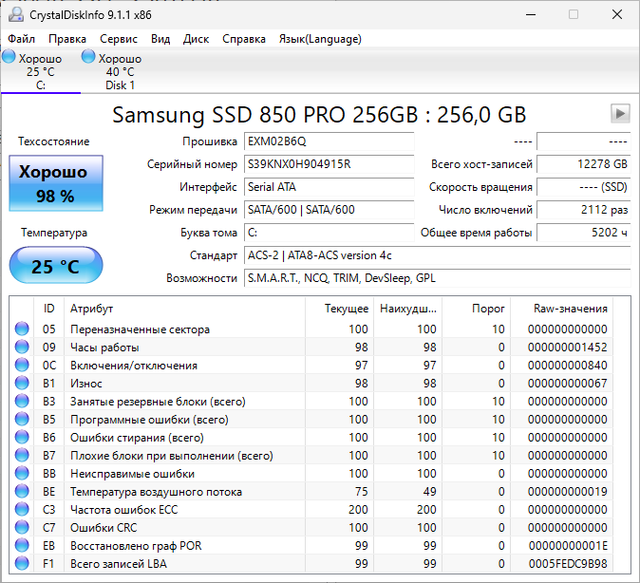Click status orb of attribute B7 row

tap(22, 455)
